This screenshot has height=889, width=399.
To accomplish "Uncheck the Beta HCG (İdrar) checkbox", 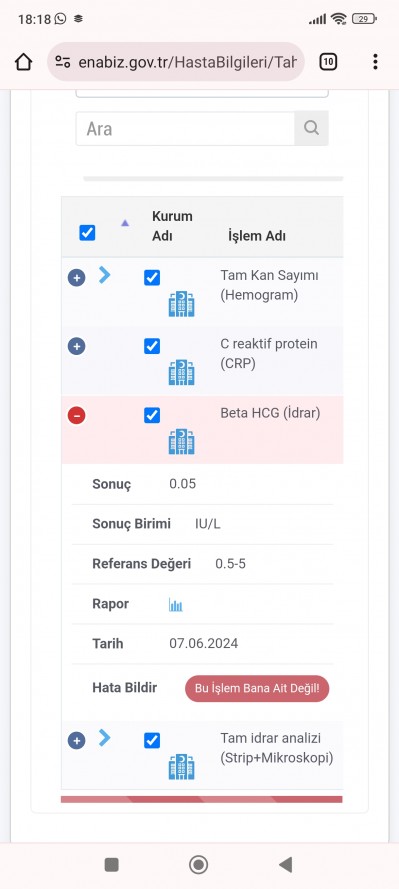I will click(152, 416).
